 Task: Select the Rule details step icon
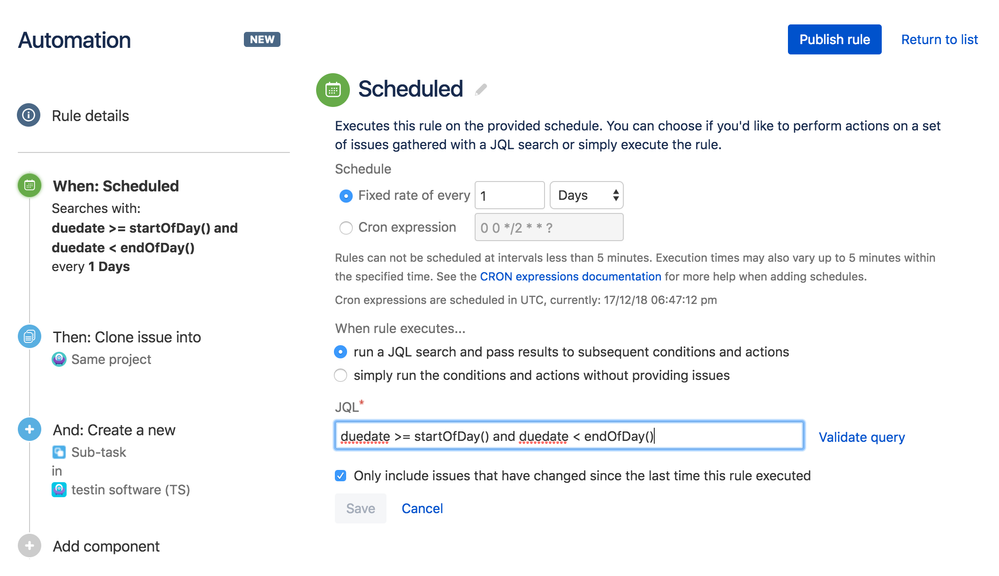pyautogui.click(x=29, y=115)
